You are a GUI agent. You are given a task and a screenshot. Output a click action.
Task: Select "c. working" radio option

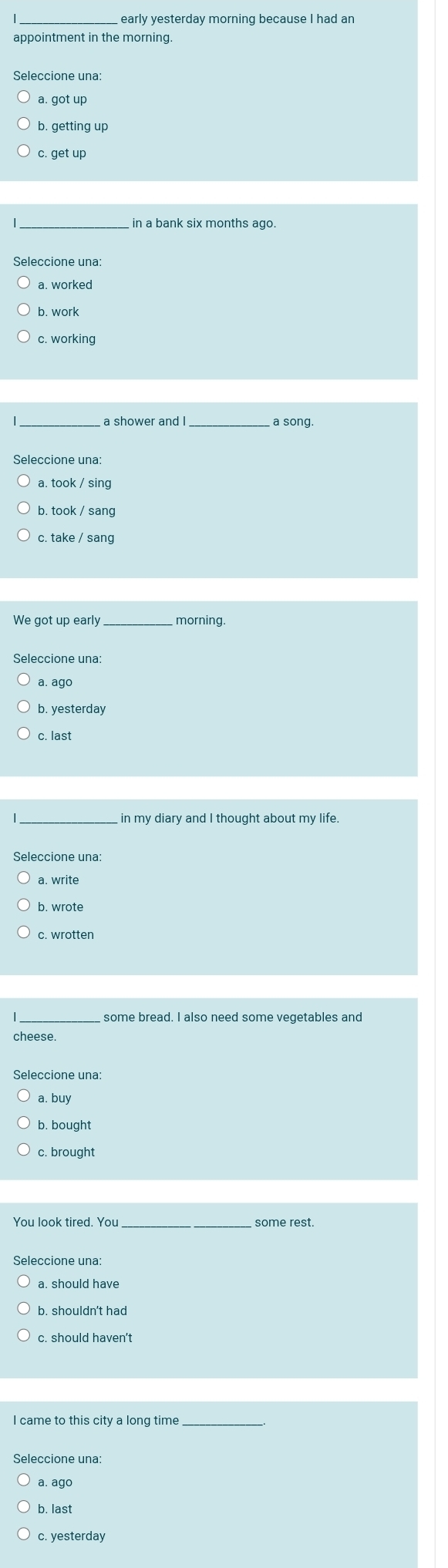pyautogui.click(x=25, y=338)
